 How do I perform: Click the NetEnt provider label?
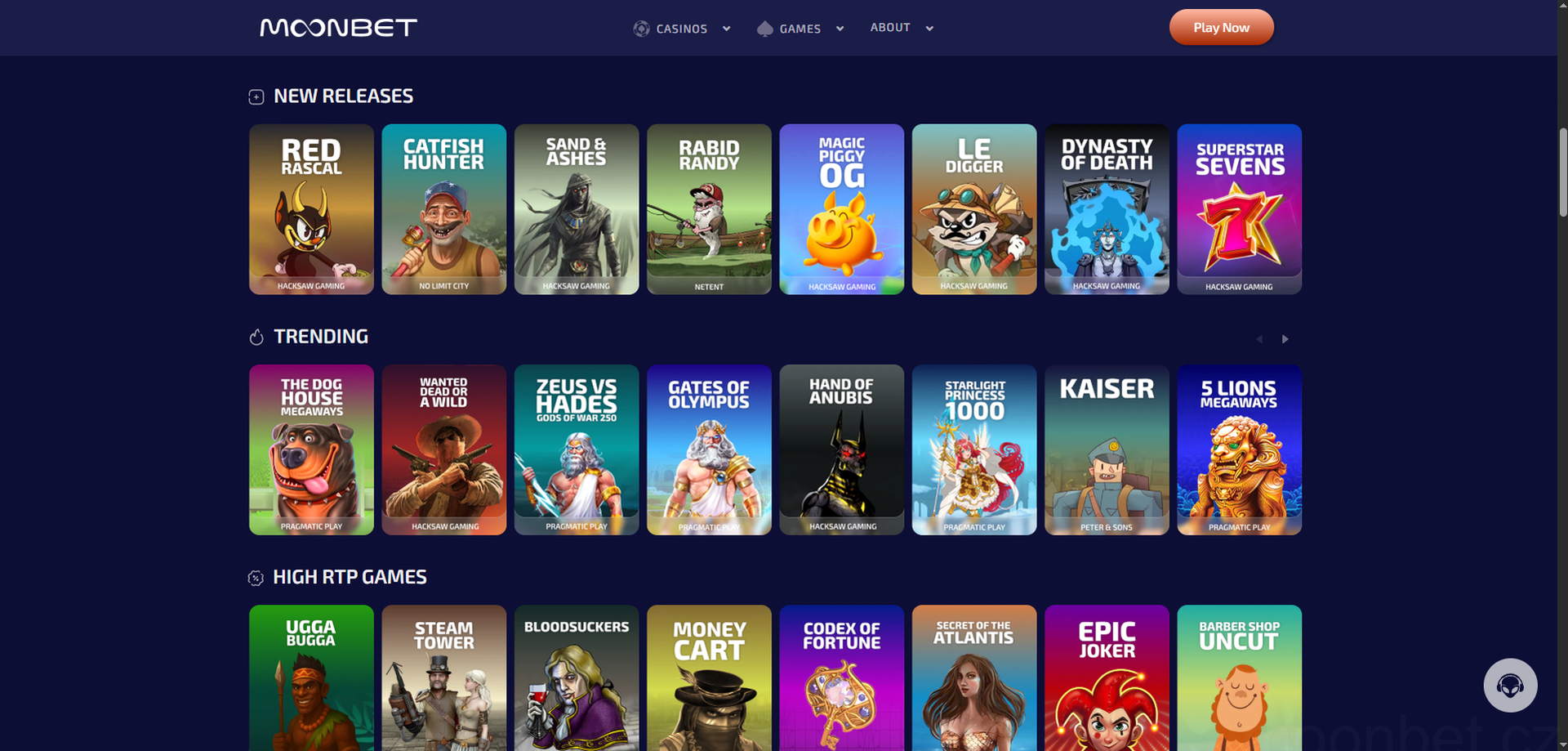click(709, 287)
